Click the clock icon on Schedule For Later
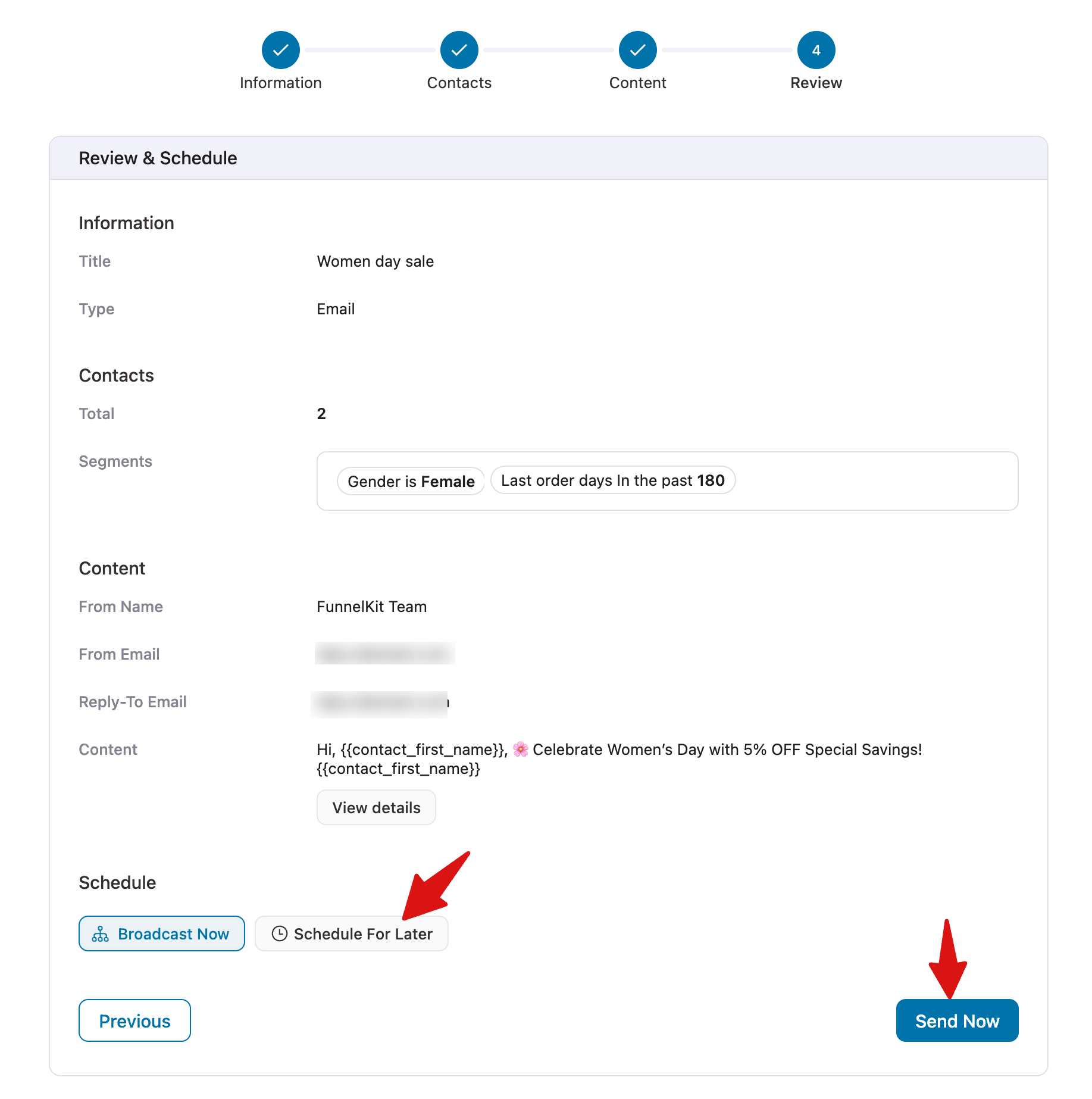This screenshot has width=1092, height=1099. (279, 933)
